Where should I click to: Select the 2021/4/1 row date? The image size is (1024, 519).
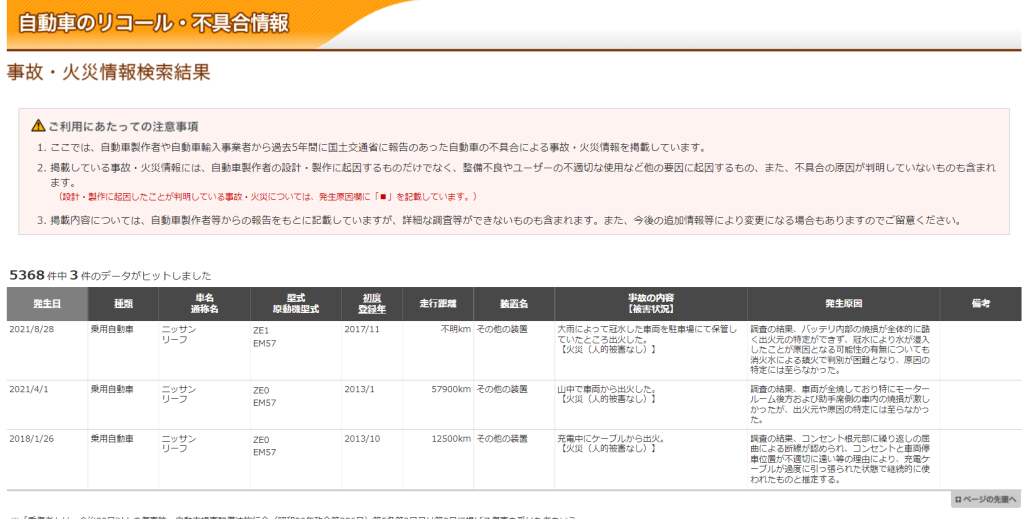coord(29,387)
